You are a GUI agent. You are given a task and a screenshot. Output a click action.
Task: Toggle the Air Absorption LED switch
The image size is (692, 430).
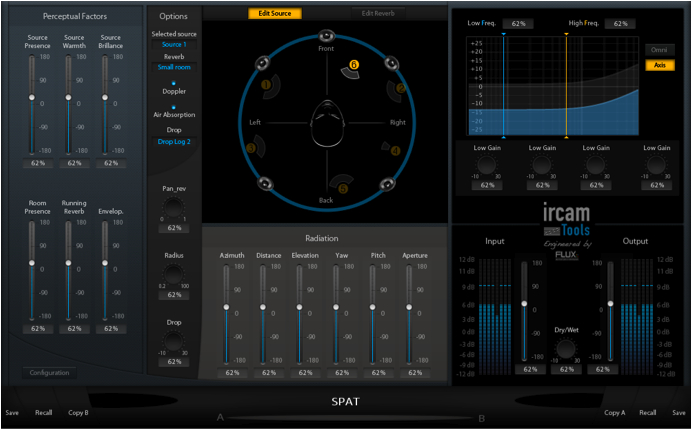click(x=174, y=107)
